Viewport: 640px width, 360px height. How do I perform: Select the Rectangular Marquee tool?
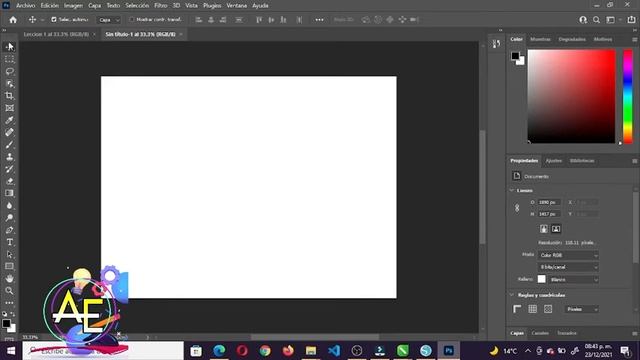[9, 59]
